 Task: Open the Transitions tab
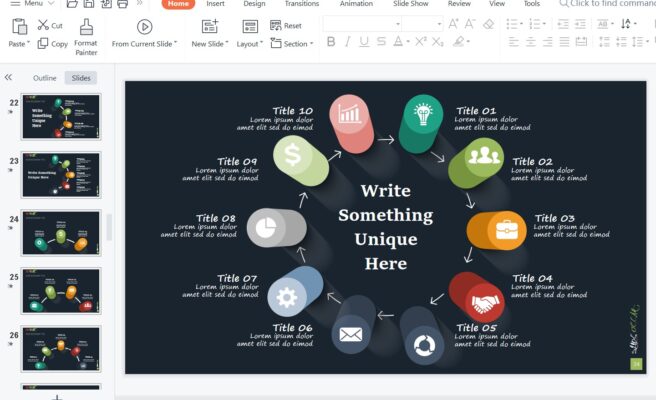302,3
